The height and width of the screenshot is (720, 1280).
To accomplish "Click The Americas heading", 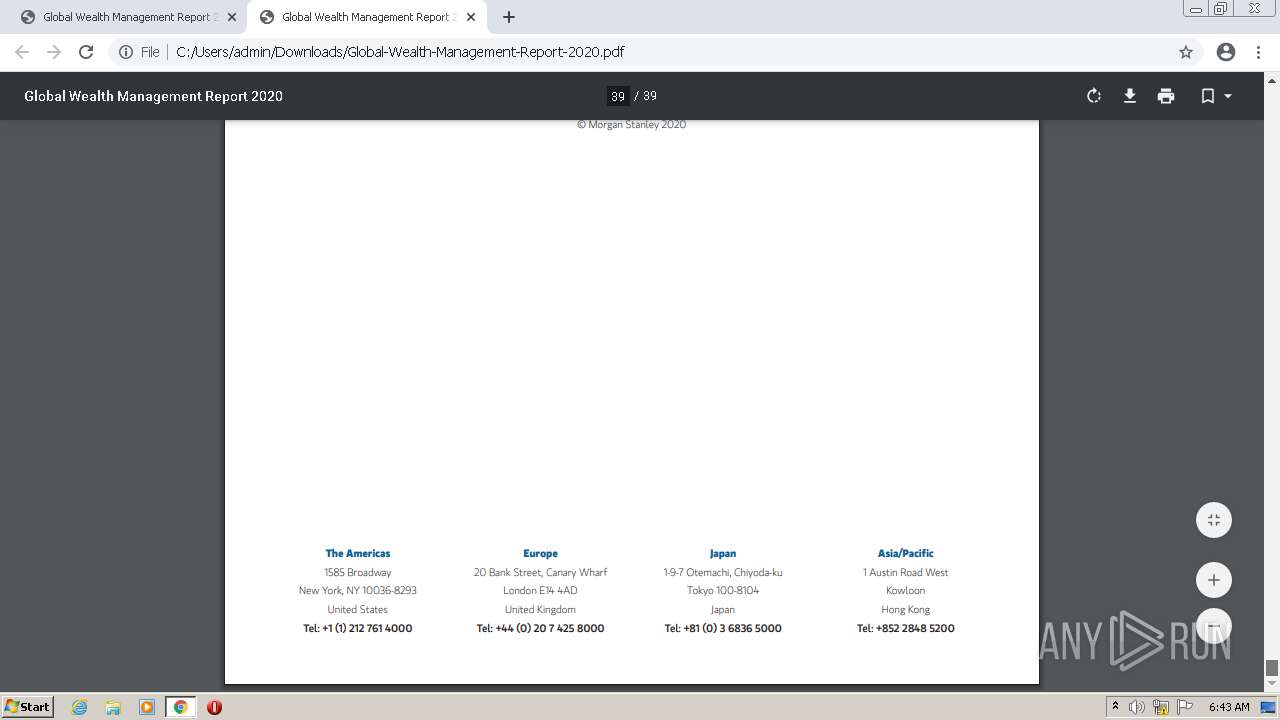I will pos(358,553).
